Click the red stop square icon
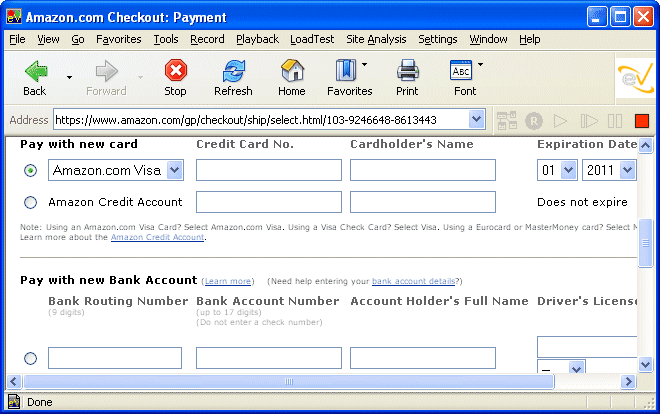Screen dimensions: 660x414 642,121
